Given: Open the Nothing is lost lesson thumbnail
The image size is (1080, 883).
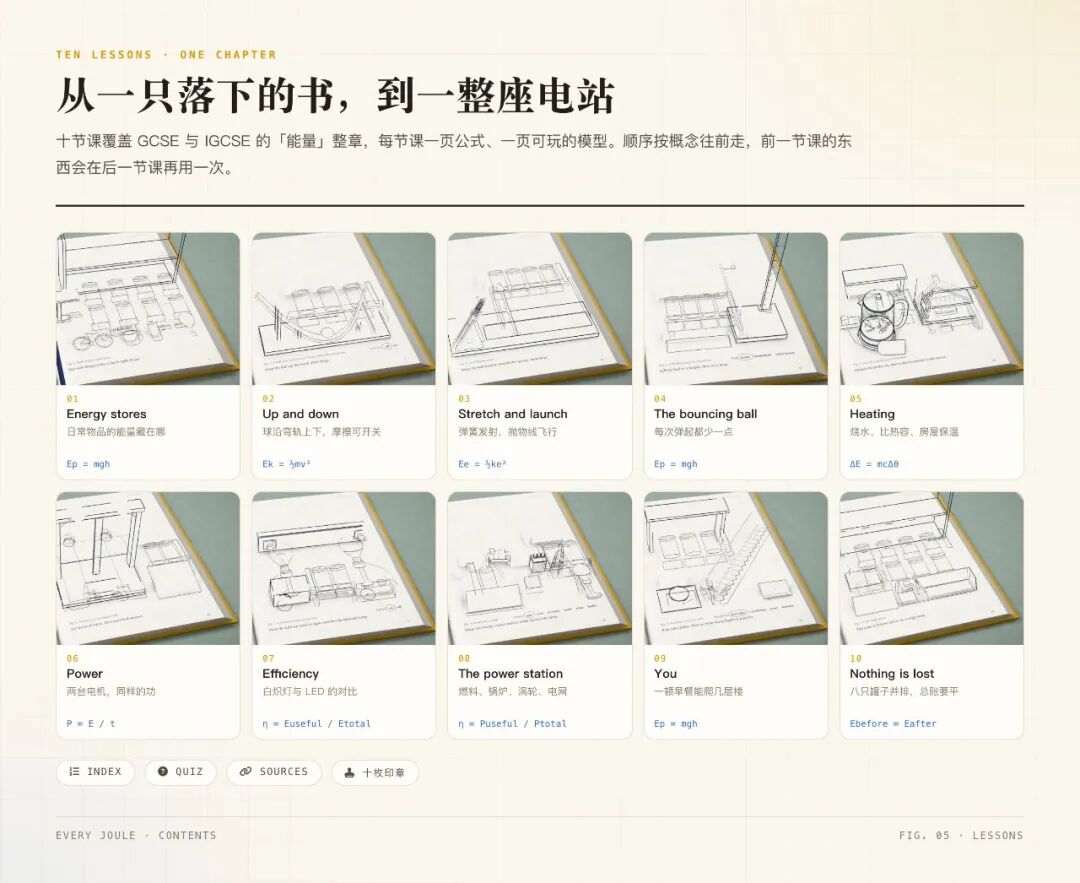Looking at the screenshot, I should coord(931,568).
